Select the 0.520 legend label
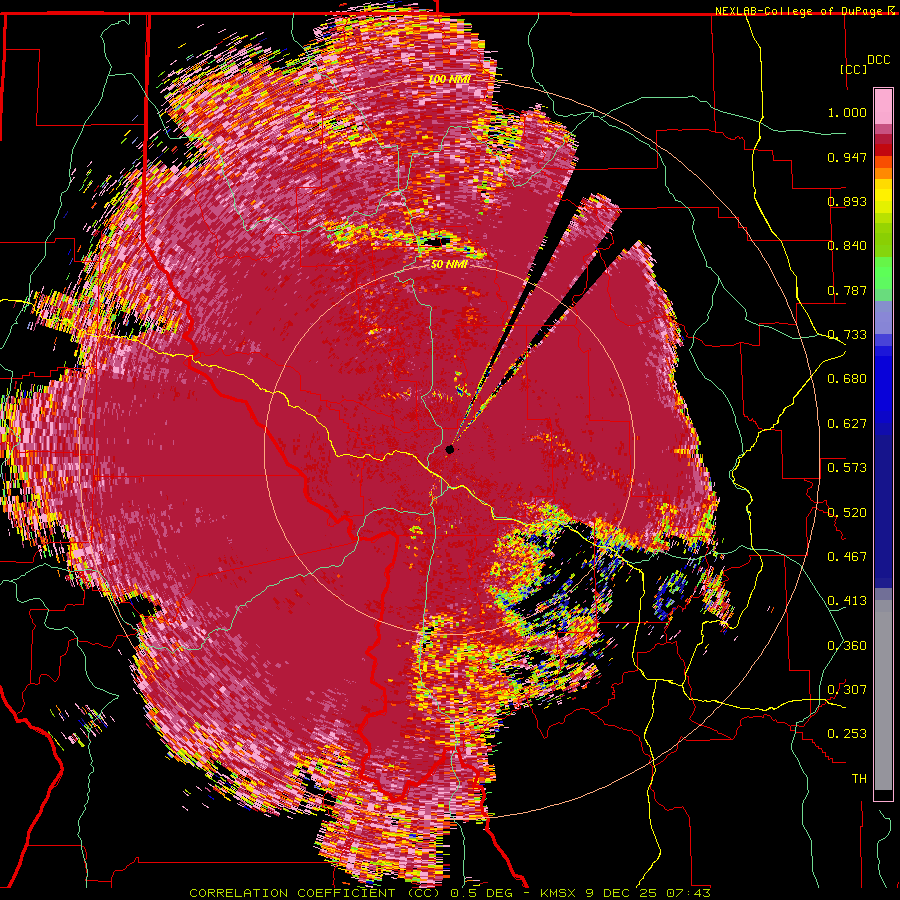 [x=847, y=513]
